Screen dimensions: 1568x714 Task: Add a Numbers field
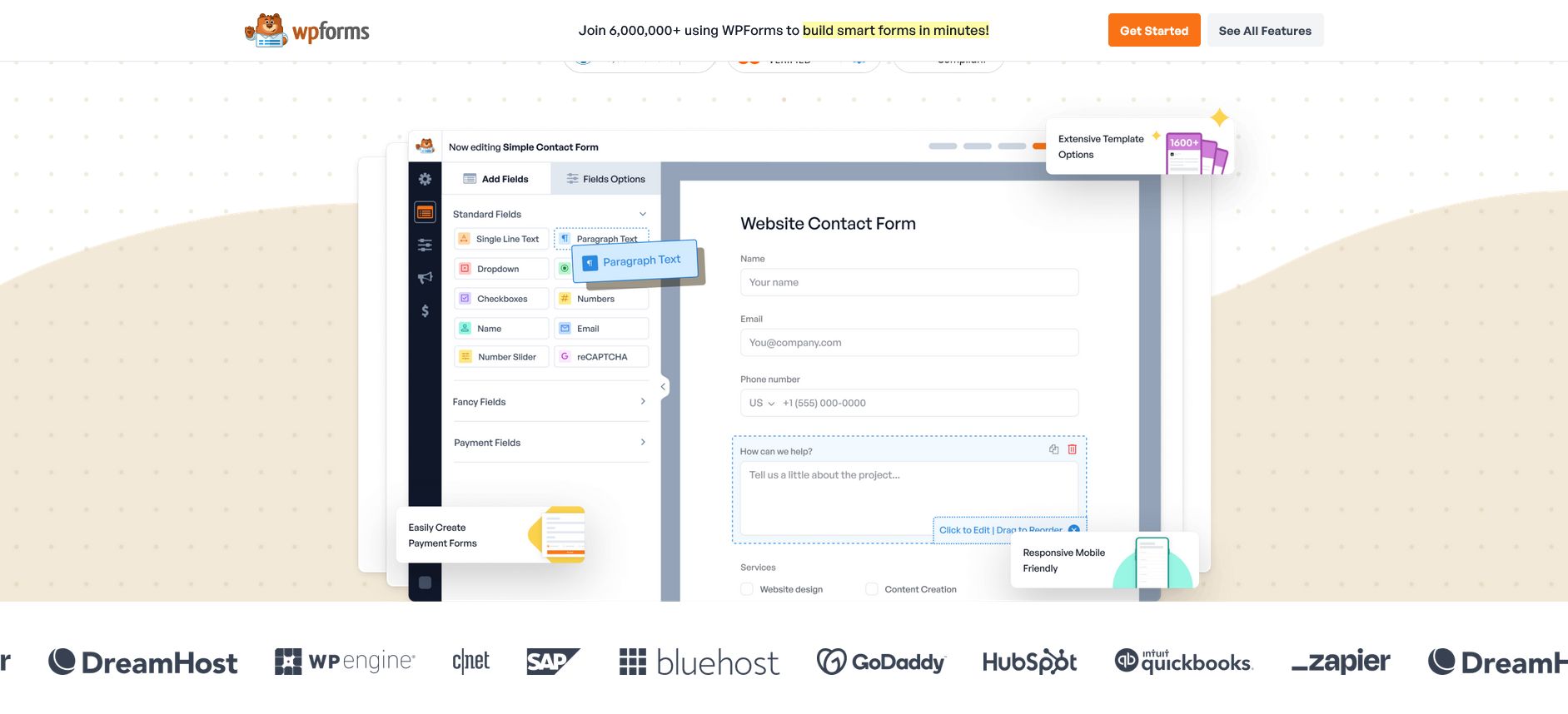[601, 299]
